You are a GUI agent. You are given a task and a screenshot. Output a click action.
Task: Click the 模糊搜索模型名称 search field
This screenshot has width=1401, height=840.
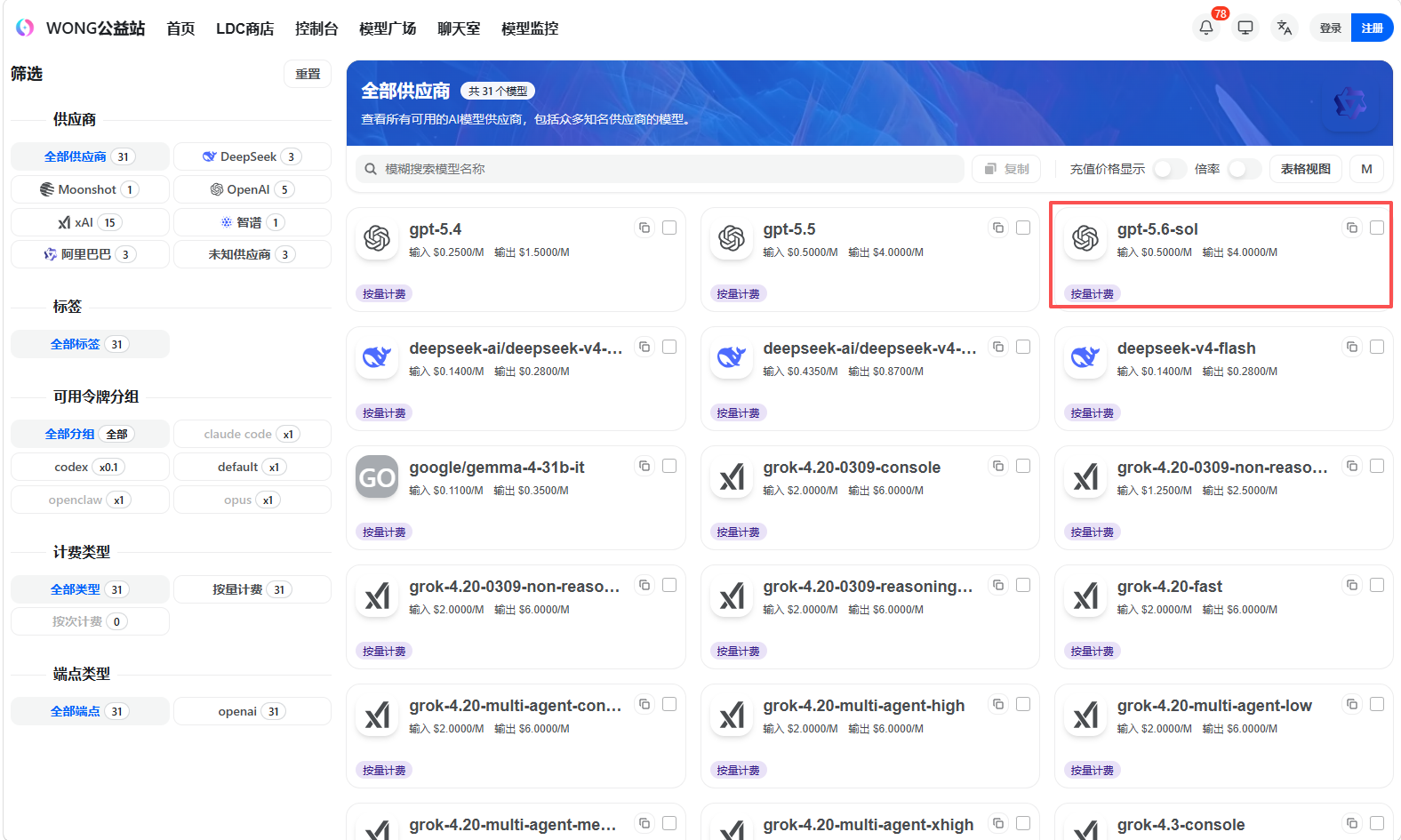coord(660,169)
